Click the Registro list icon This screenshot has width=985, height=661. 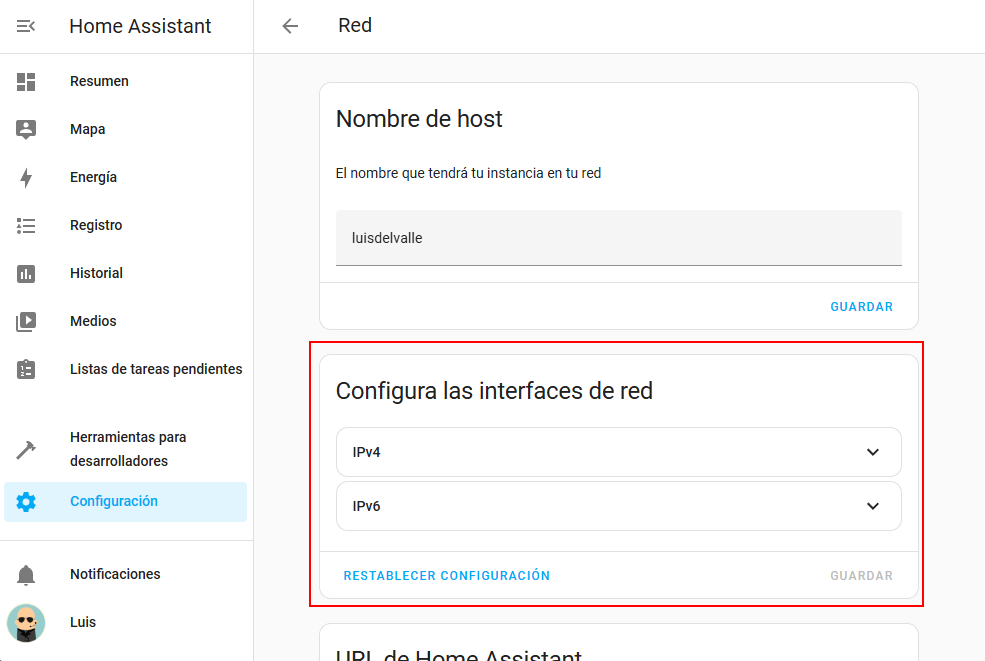(x=26, y=226)
